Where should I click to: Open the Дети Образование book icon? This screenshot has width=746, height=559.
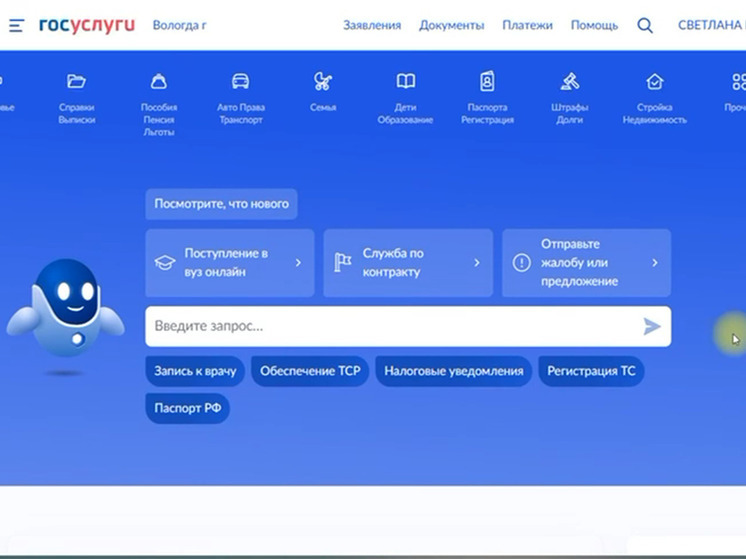click(x=405, y=81)
